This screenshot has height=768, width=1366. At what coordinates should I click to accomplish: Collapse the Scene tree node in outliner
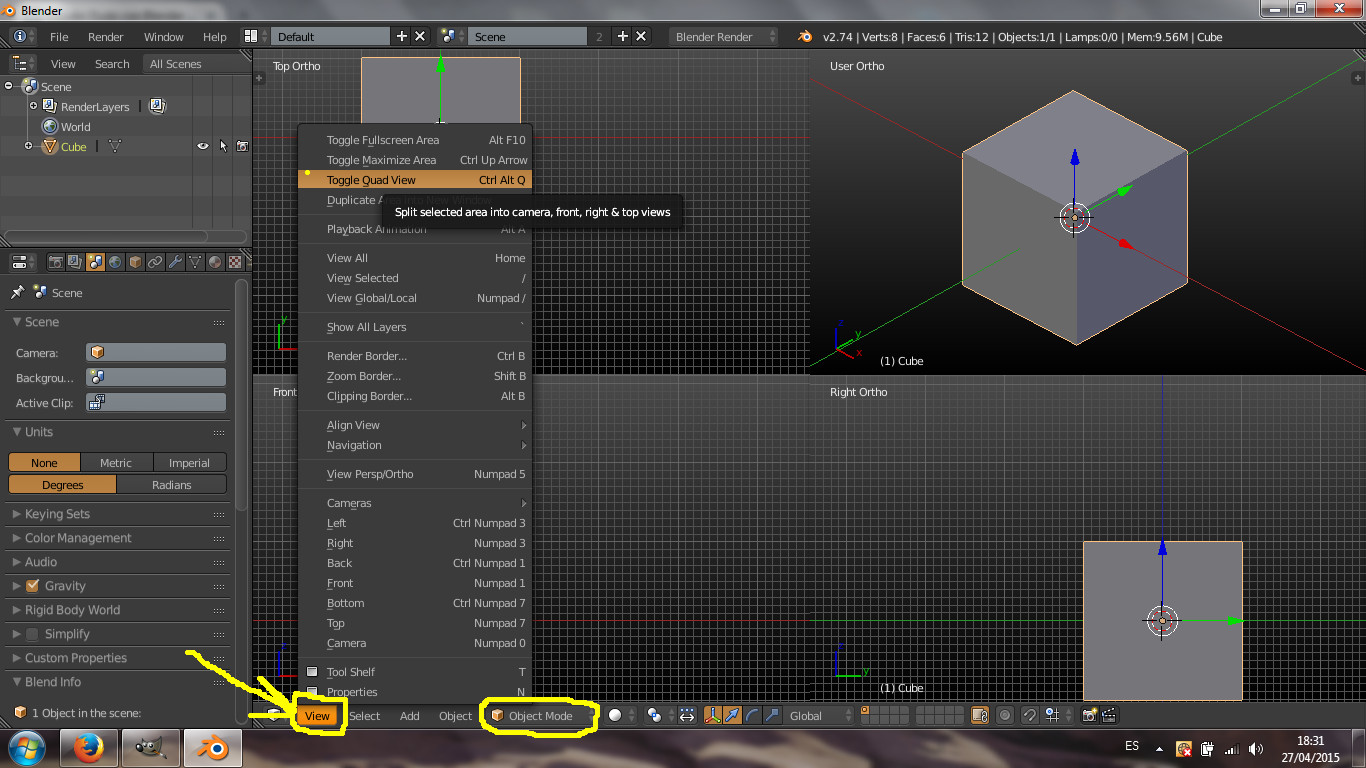click(x=8, y=86)
